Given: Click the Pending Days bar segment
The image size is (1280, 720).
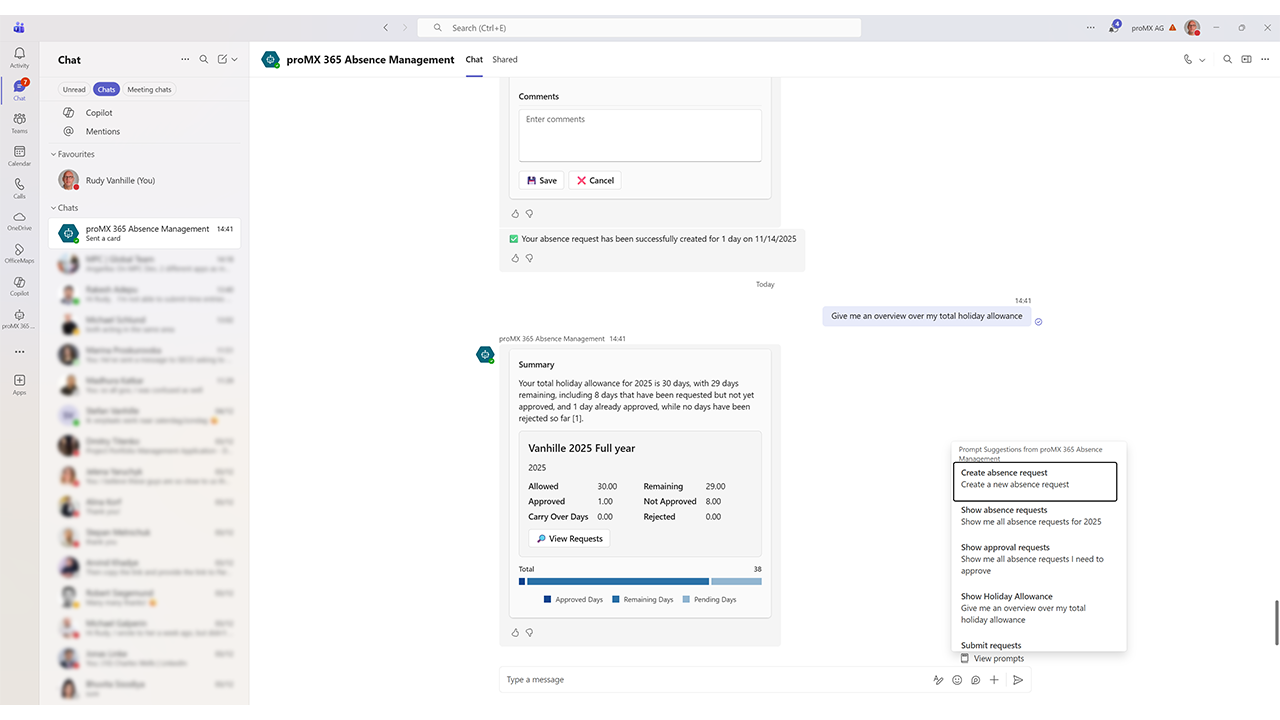Looking at the screenshot, I should pos(736,581).
